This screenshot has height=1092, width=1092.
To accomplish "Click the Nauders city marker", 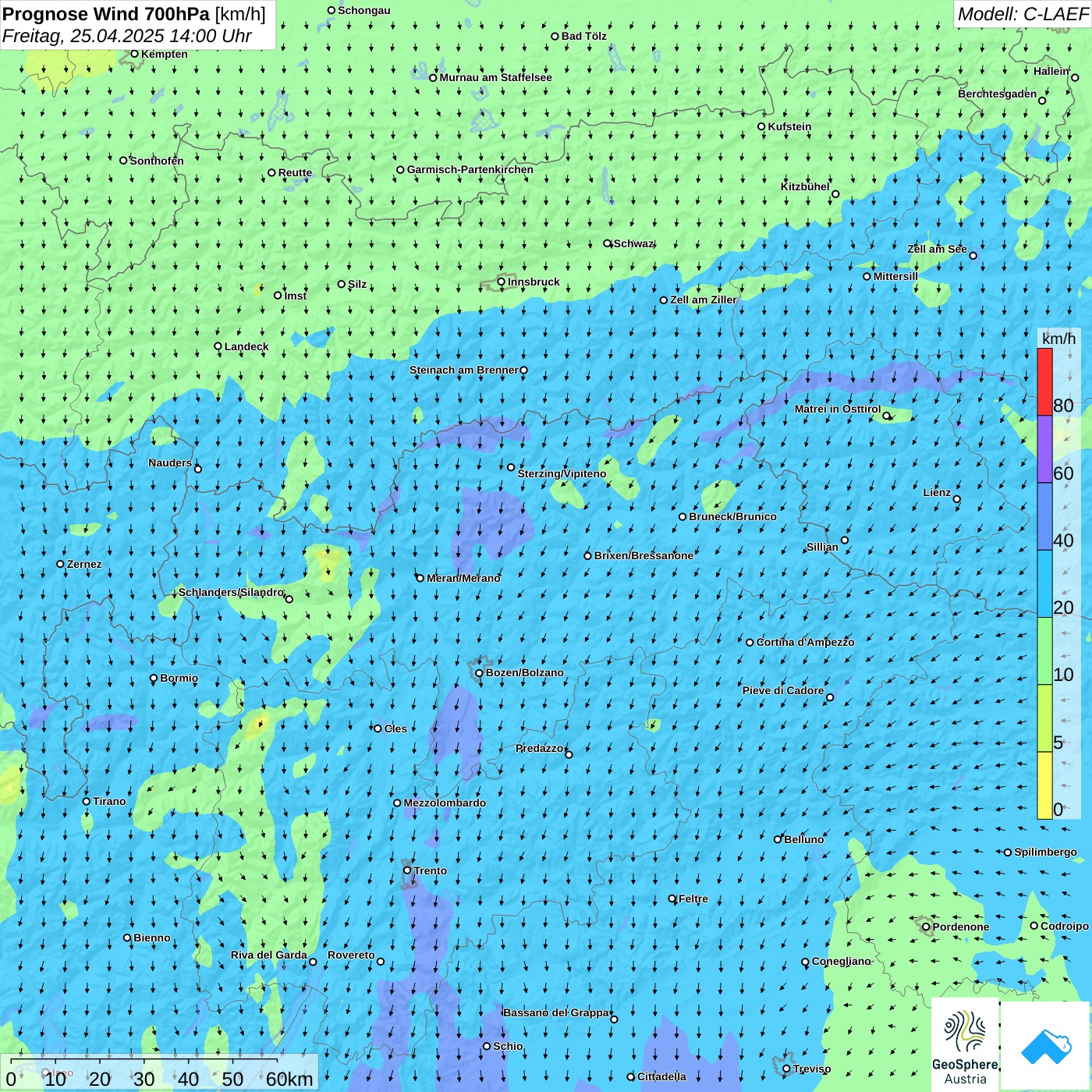I will pos(198,469).
